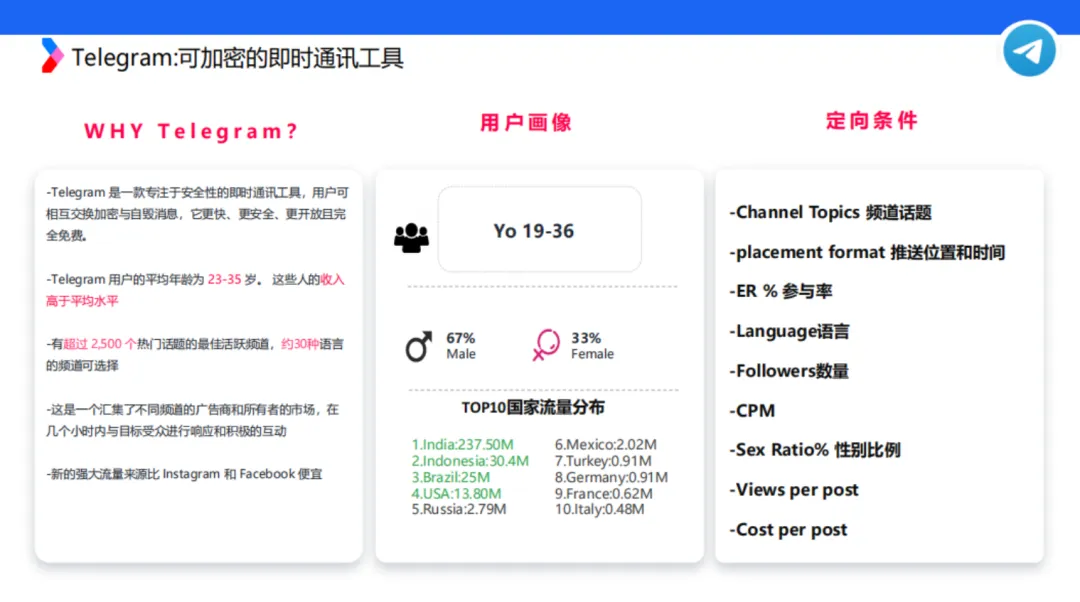Click the Telegram paper plane icon
This screenshot has width=1080, height=602.
1029,50
